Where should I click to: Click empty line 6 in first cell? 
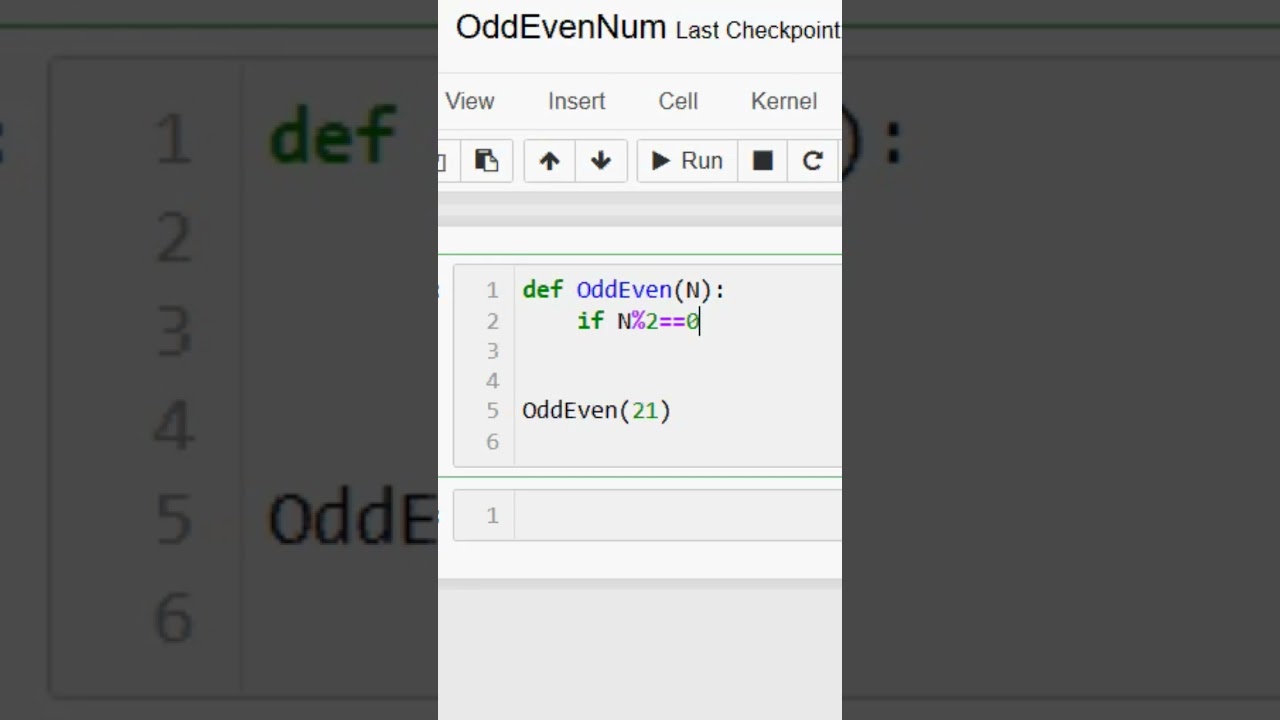(678, 441)
